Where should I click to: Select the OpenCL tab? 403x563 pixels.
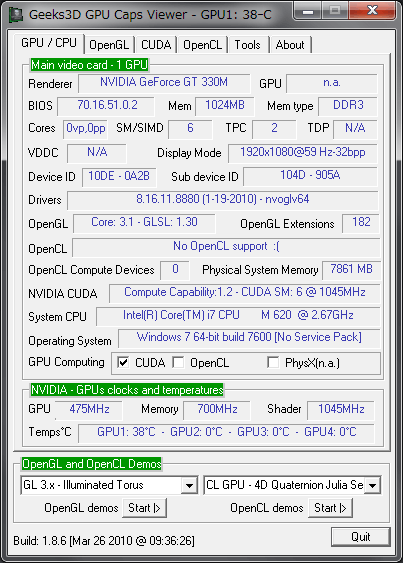[203, 45]
